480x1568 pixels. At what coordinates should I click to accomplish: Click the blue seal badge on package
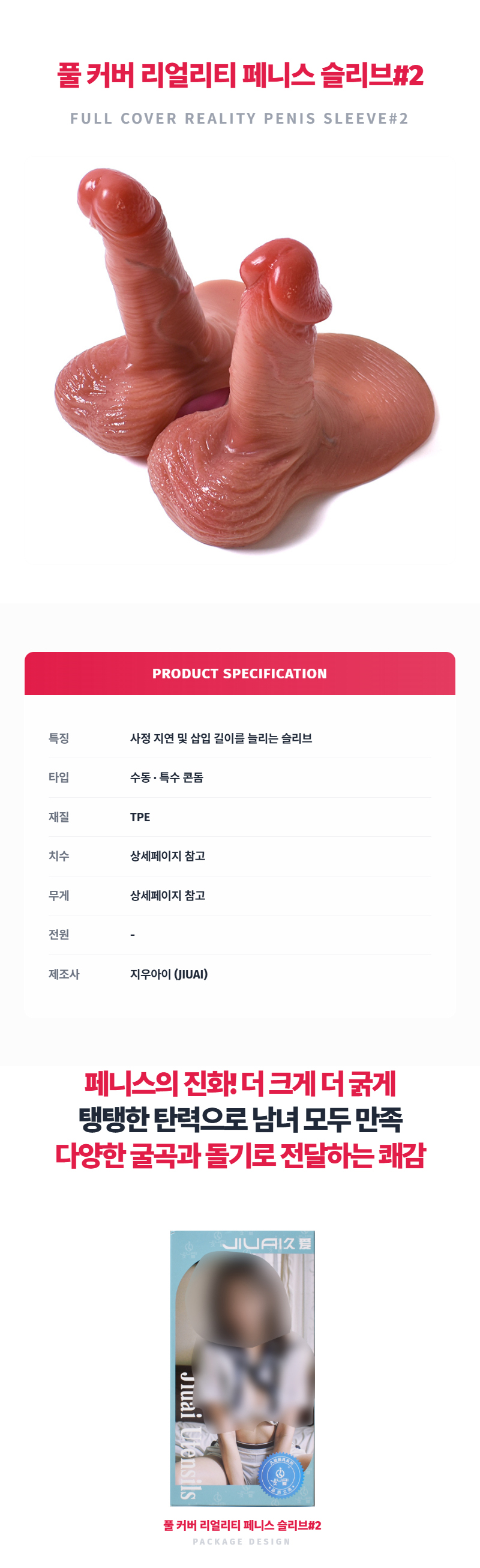click(x=280, y=1476)
